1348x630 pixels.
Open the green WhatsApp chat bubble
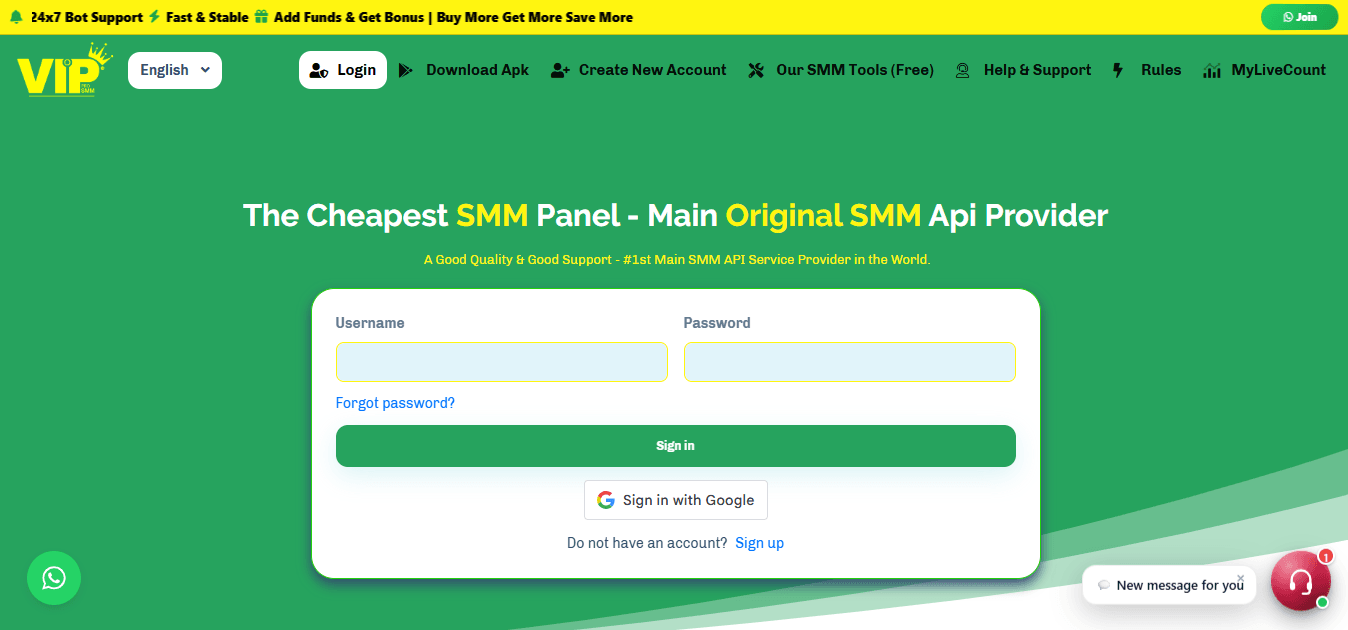click(54, 578)
